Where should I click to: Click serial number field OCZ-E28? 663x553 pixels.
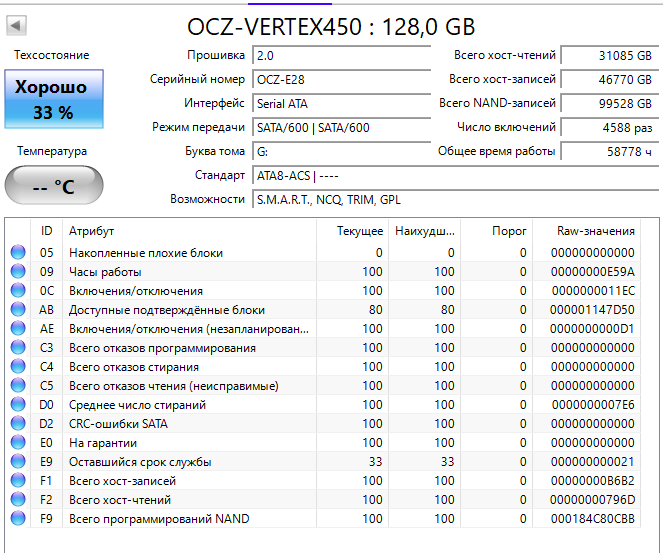pyautogui.click(x=342, y=79)
